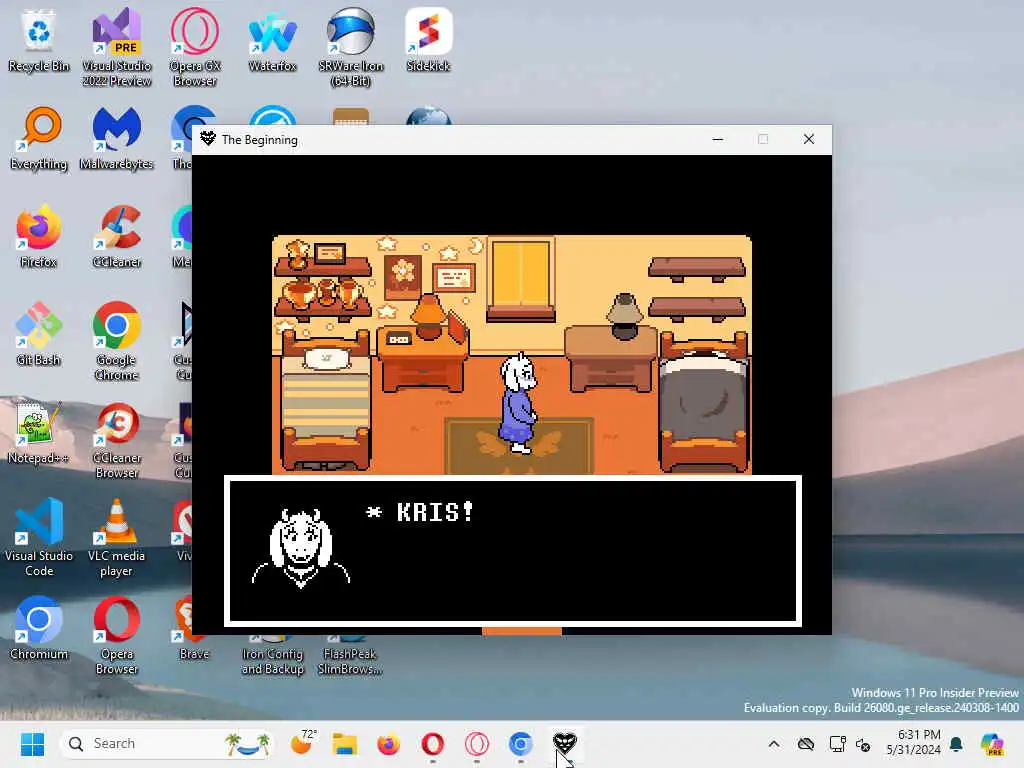Open the weather widget showing 72°
This screenshot has width=1024, height=768.
pyautogui.click(x=302, y=743)
